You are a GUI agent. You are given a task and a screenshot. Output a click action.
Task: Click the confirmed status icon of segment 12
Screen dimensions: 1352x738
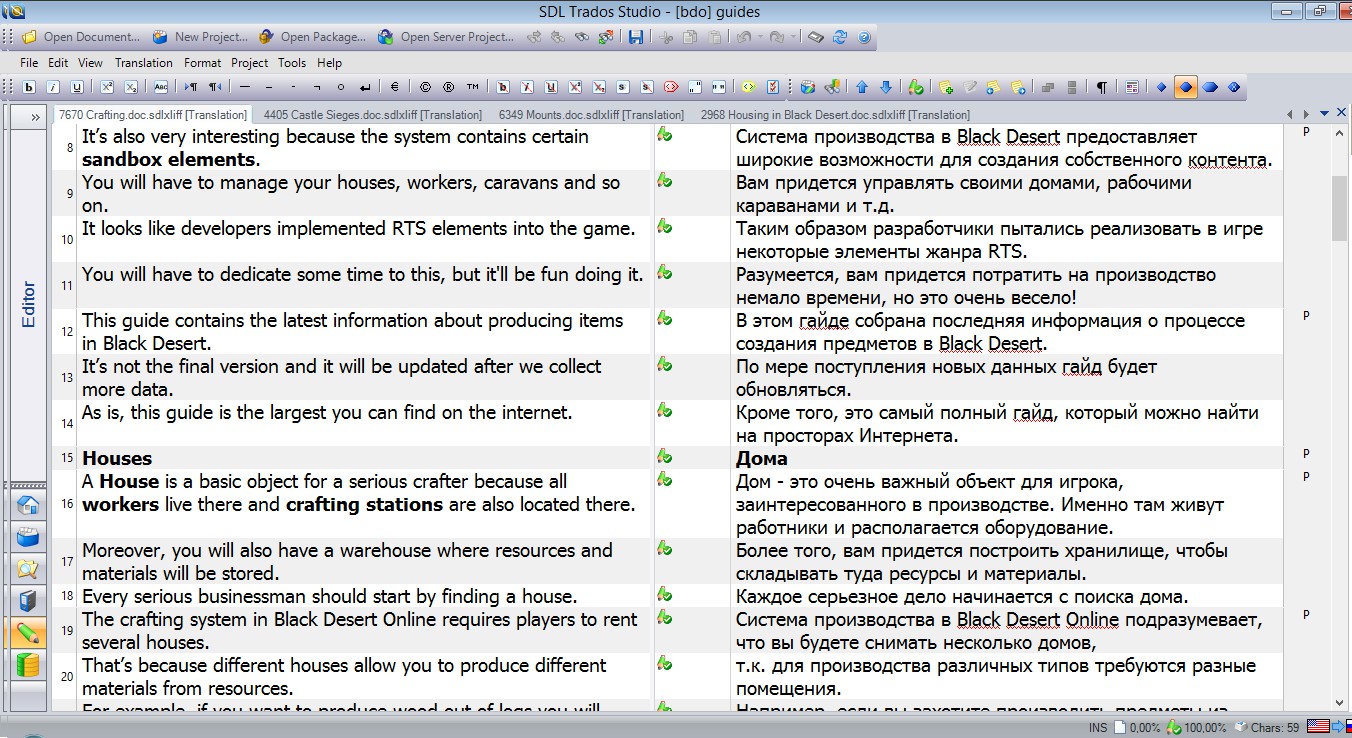[665, 319]
